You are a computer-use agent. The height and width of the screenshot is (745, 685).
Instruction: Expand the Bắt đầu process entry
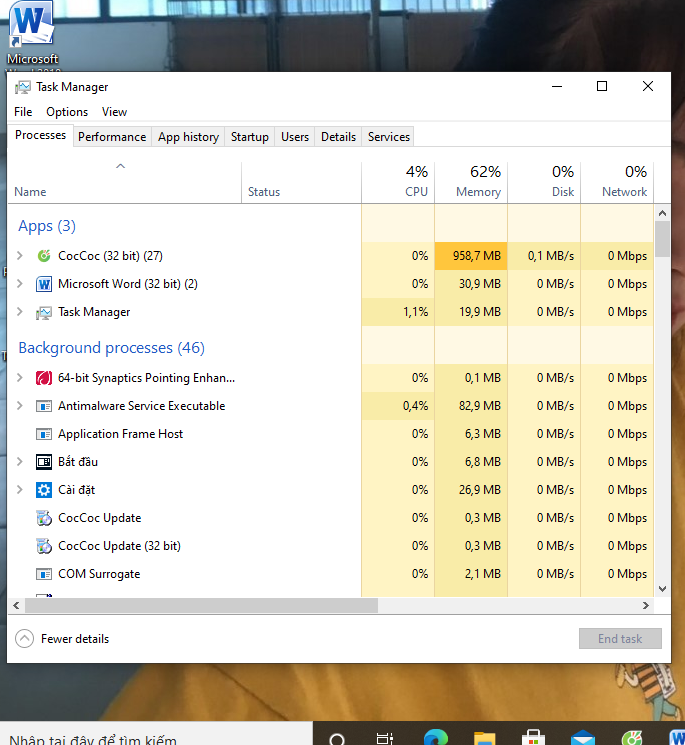[19, 461]
